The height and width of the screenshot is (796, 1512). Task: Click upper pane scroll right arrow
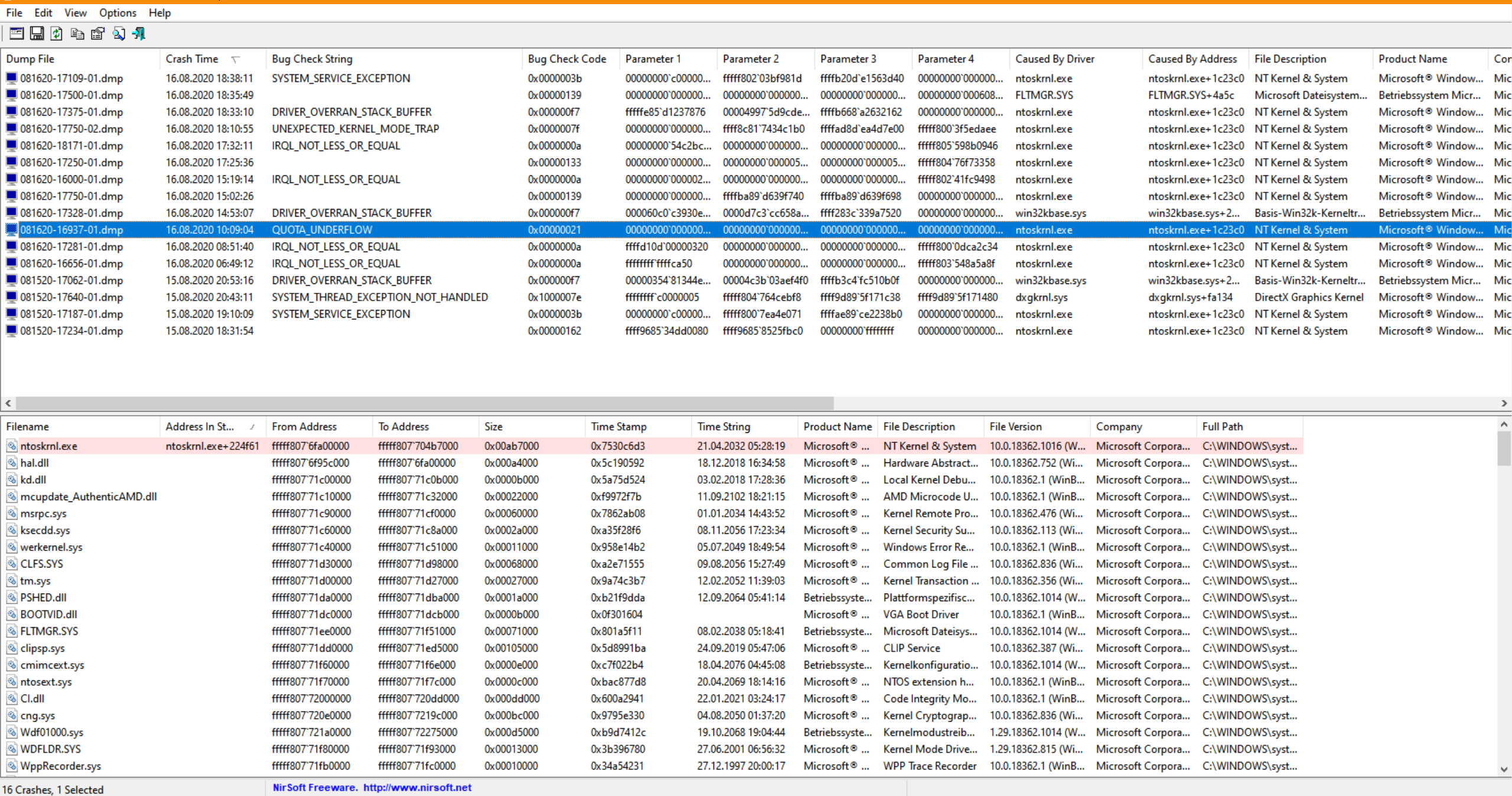pos(1504,403)
